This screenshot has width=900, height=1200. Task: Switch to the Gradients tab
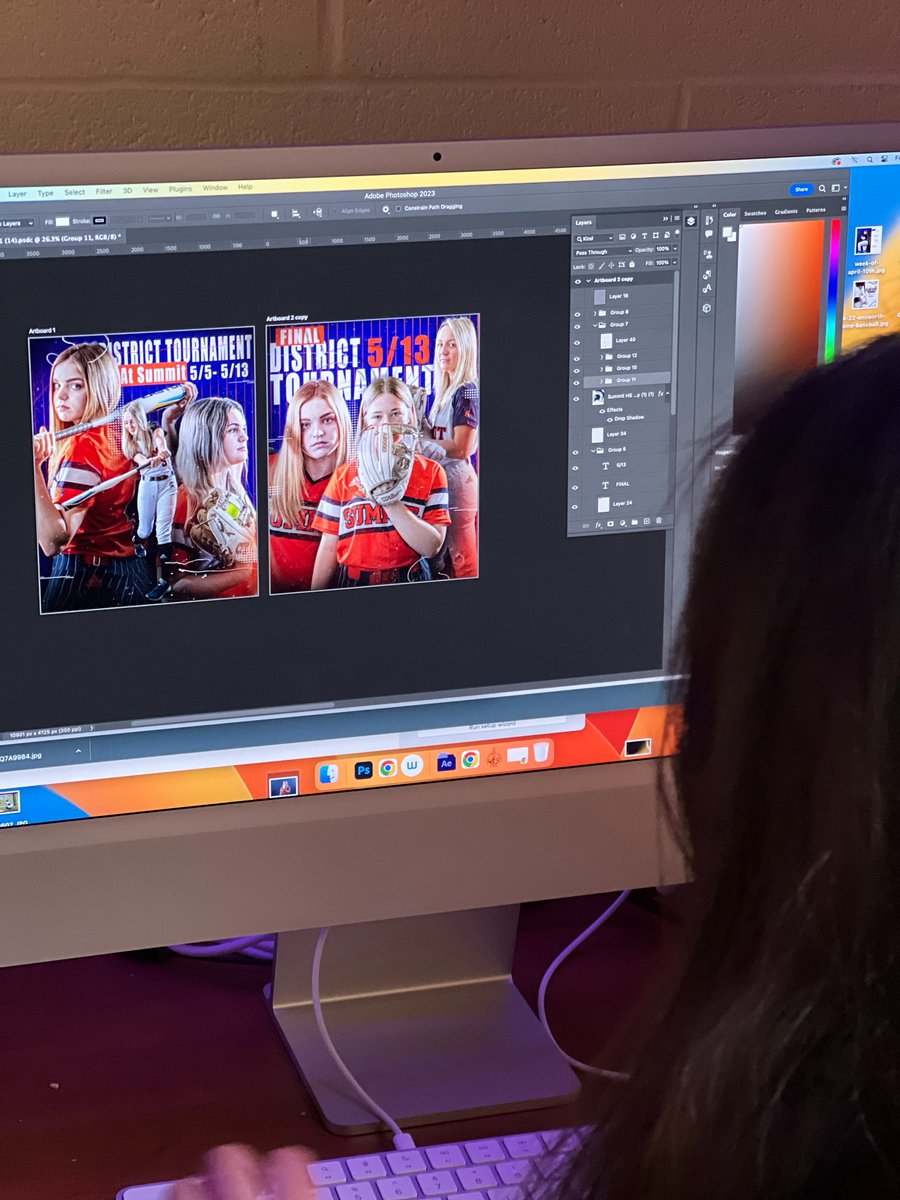pyautogui.click(x=786, y=212)
